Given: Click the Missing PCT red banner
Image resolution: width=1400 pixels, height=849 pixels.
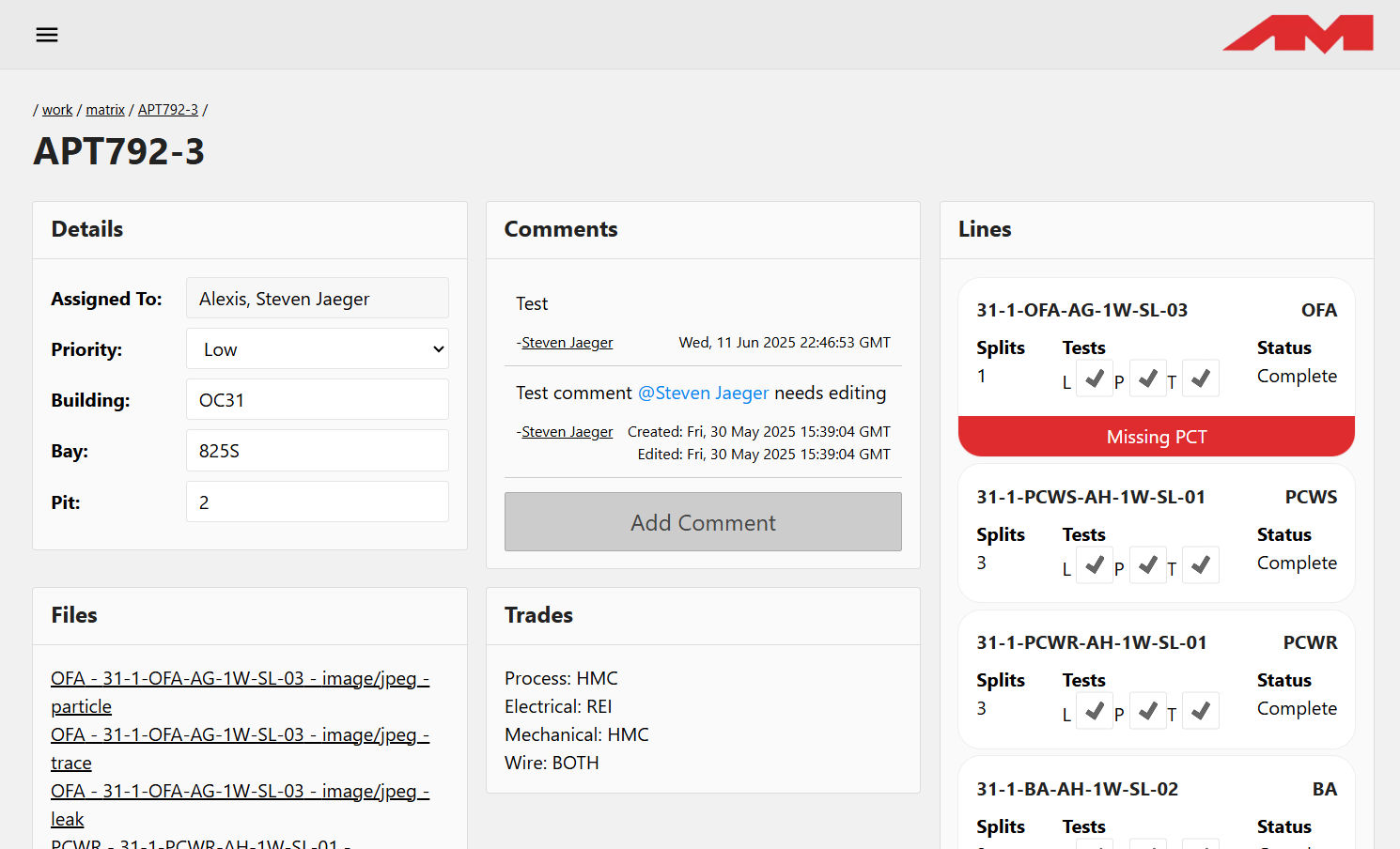Looking at the screenshot, I should point(1156,437).
